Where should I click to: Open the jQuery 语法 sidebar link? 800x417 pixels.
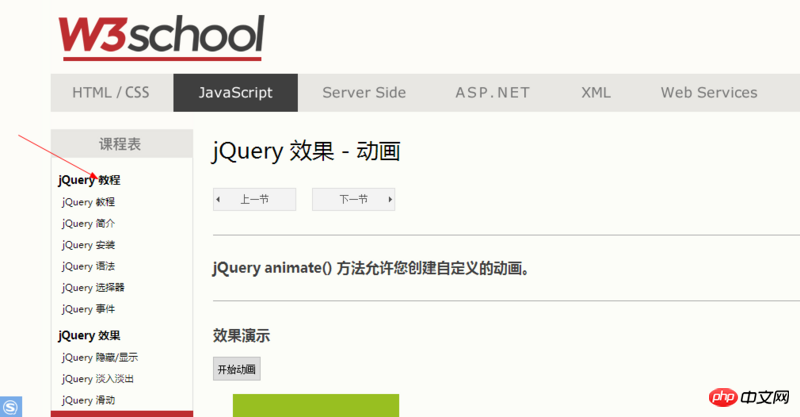coord(88,266)
